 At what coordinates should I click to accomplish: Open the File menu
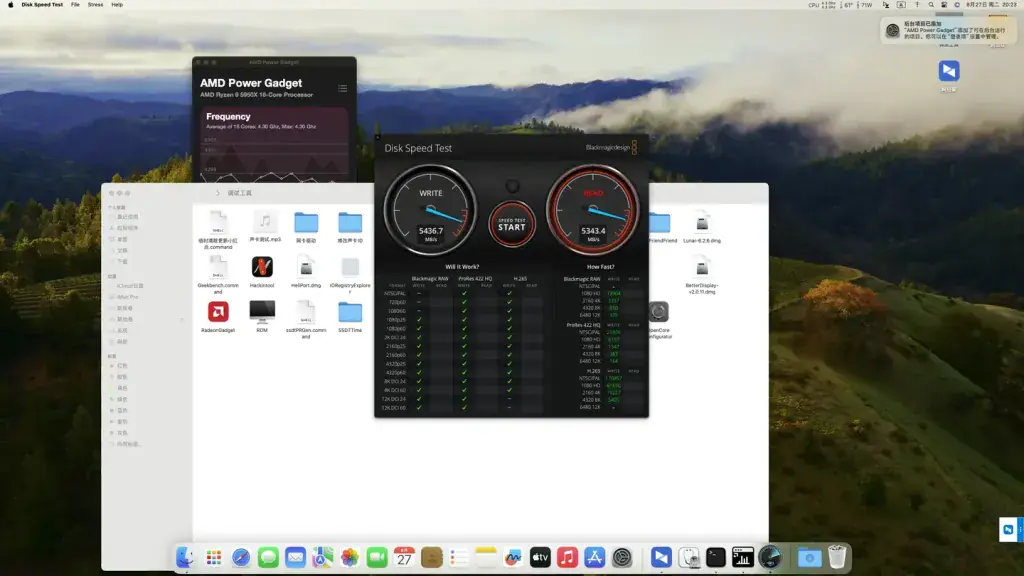coord(75,5)
